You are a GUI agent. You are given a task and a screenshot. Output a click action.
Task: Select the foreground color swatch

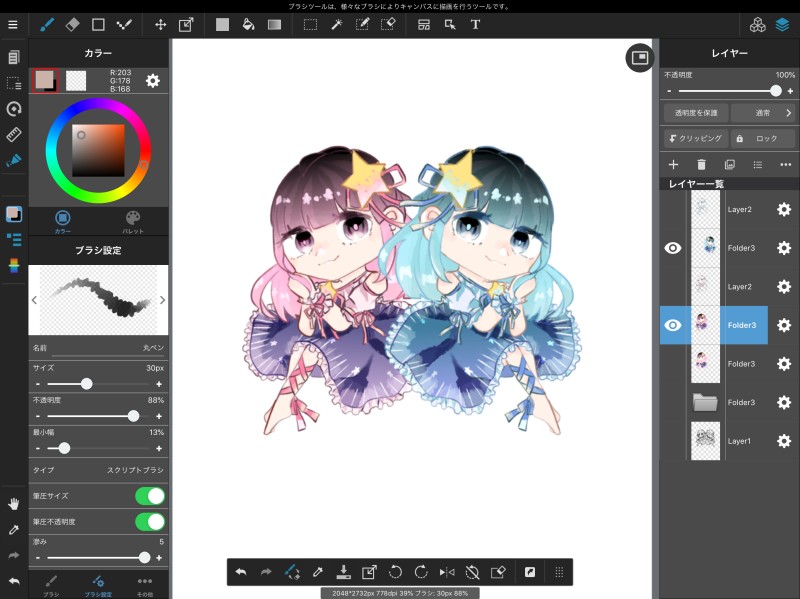(46, 81)
